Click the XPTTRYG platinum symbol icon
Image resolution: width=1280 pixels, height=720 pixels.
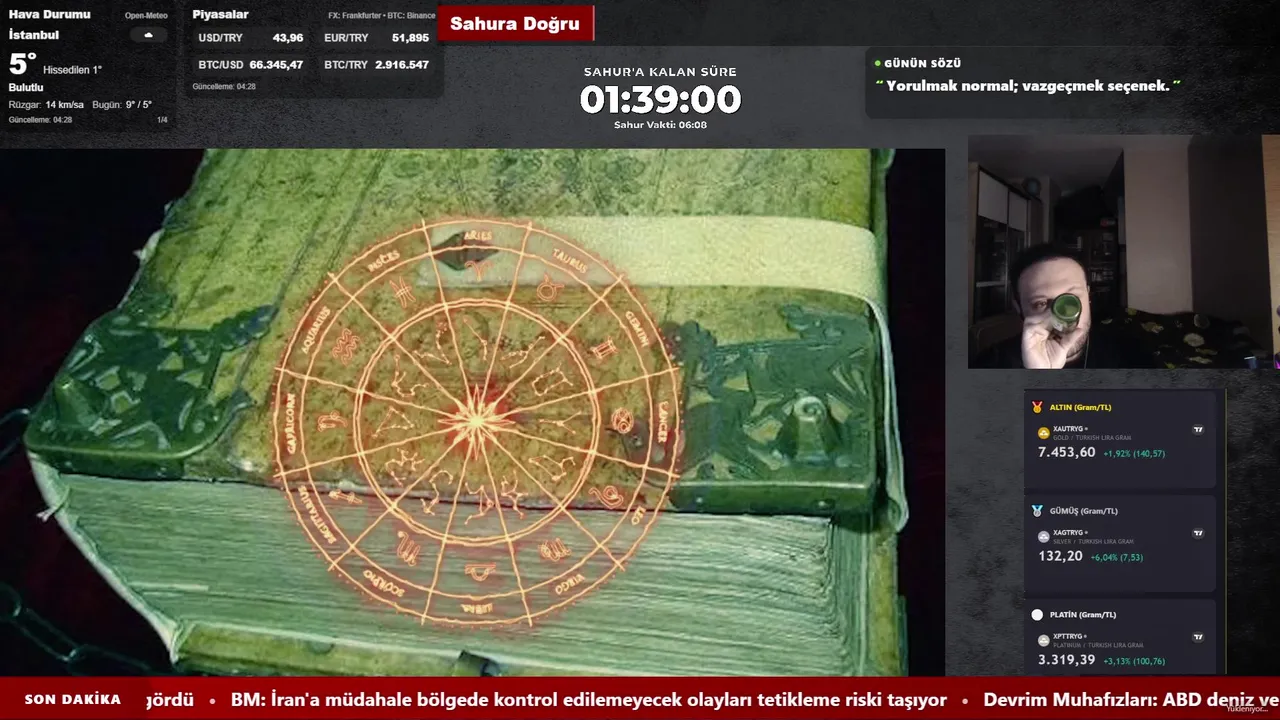tap(1044, 640)
